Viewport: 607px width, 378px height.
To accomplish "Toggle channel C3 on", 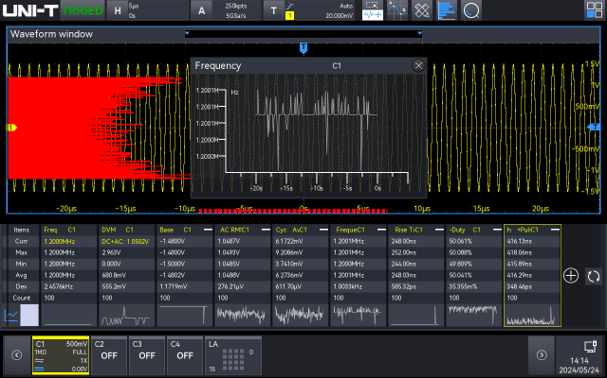I will tap(147, 355).
